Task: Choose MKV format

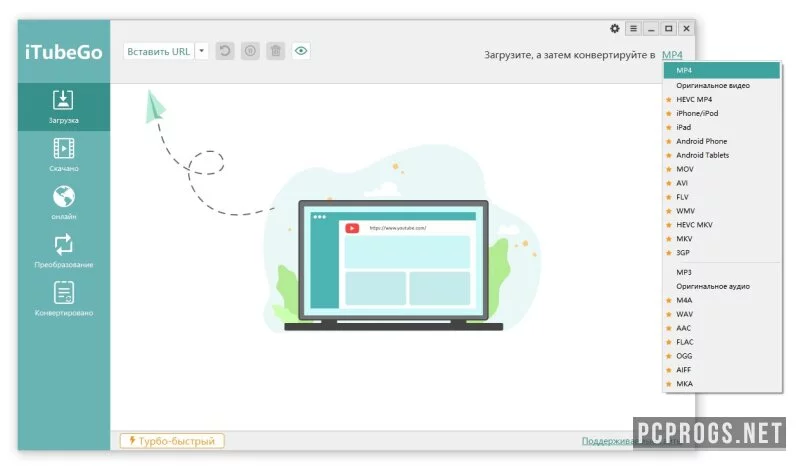Action: coord(721,239)
